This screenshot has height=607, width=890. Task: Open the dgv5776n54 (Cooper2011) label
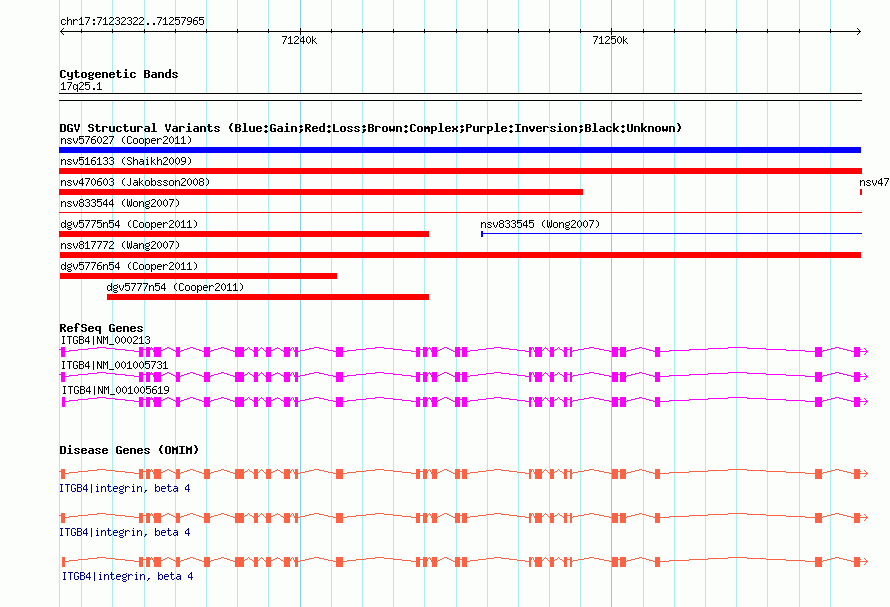(129, 266)
